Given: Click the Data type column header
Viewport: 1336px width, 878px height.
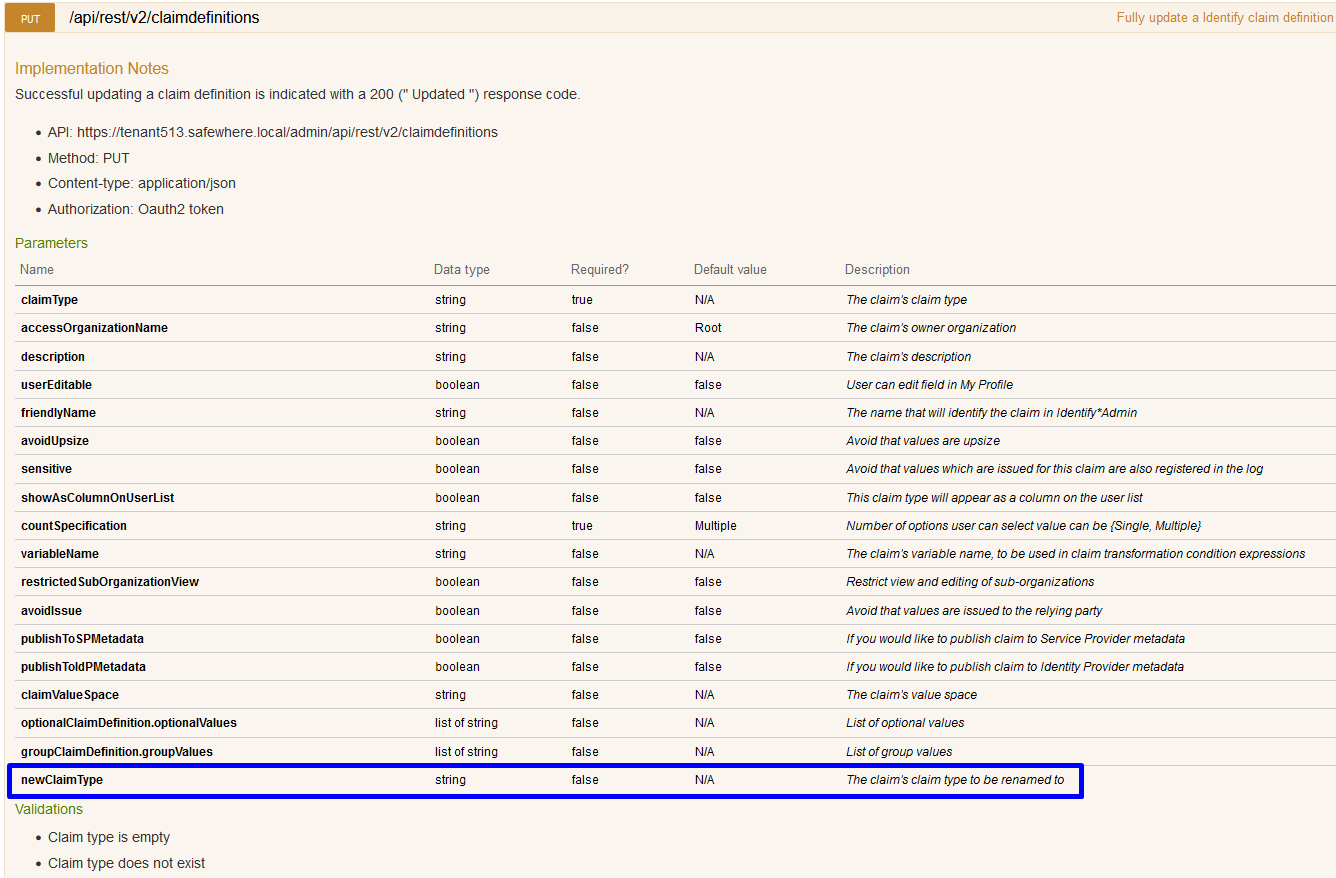Looking at the screenshot, I should tap(461, 270).
